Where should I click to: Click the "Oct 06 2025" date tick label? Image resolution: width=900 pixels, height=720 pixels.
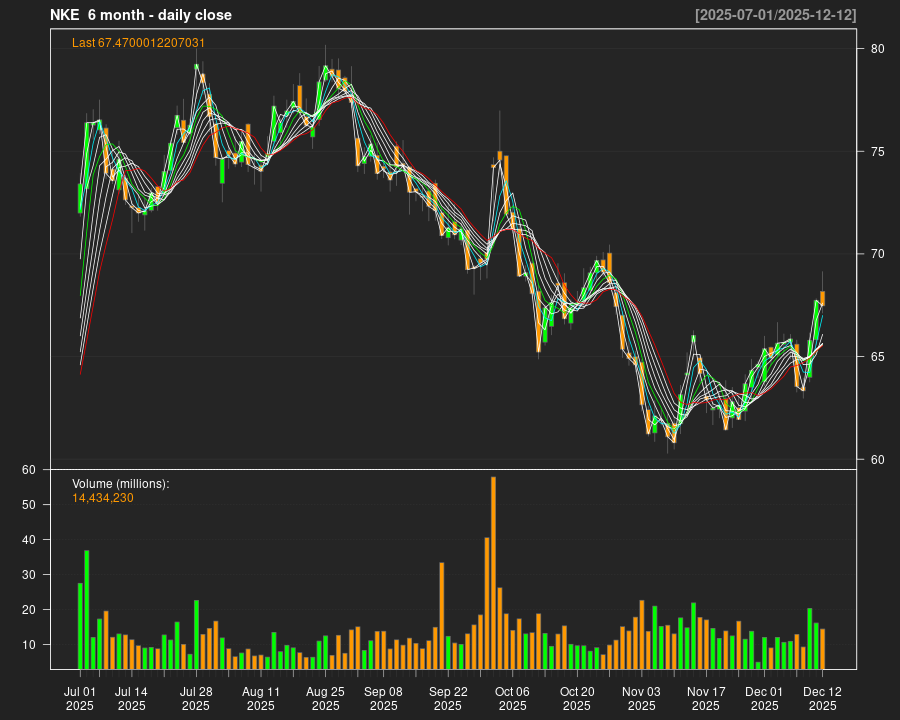point(512,698)
